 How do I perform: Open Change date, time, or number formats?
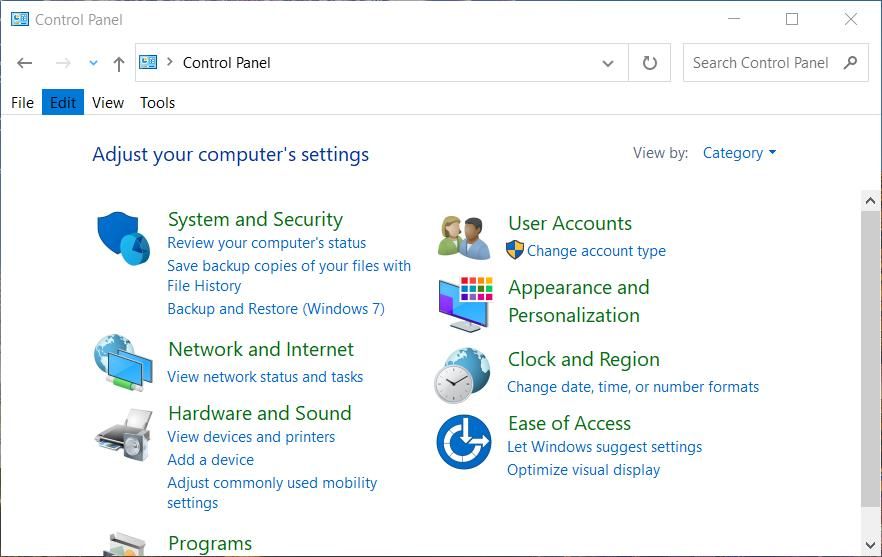pyautogui.click(x=633, y=387)
